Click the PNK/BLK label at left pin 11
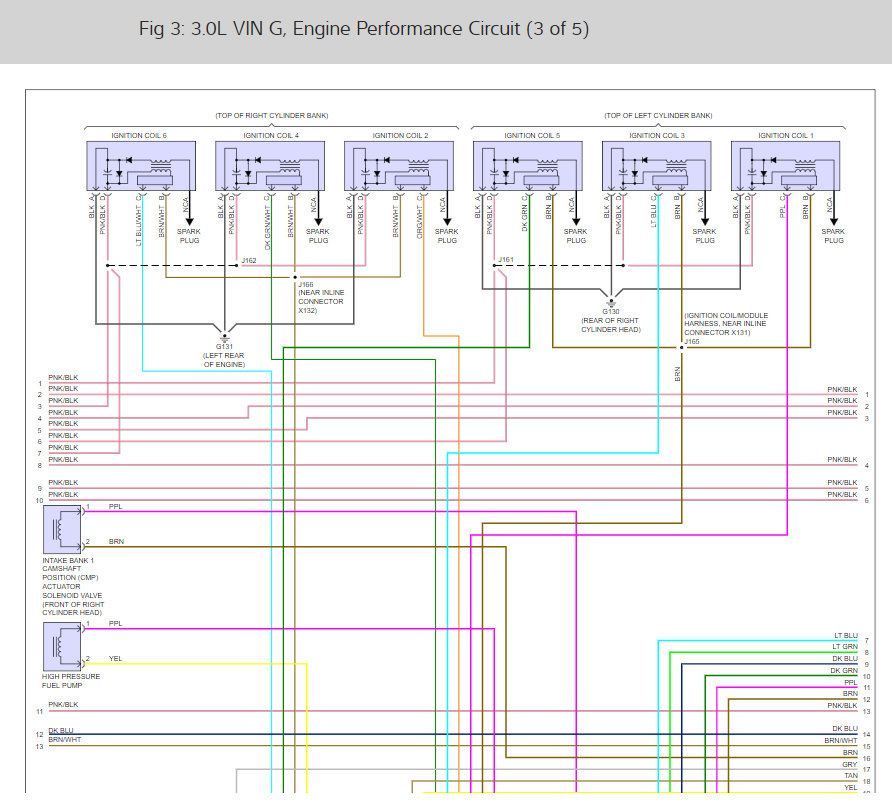 pyautogui.click(x=63, y=704)
